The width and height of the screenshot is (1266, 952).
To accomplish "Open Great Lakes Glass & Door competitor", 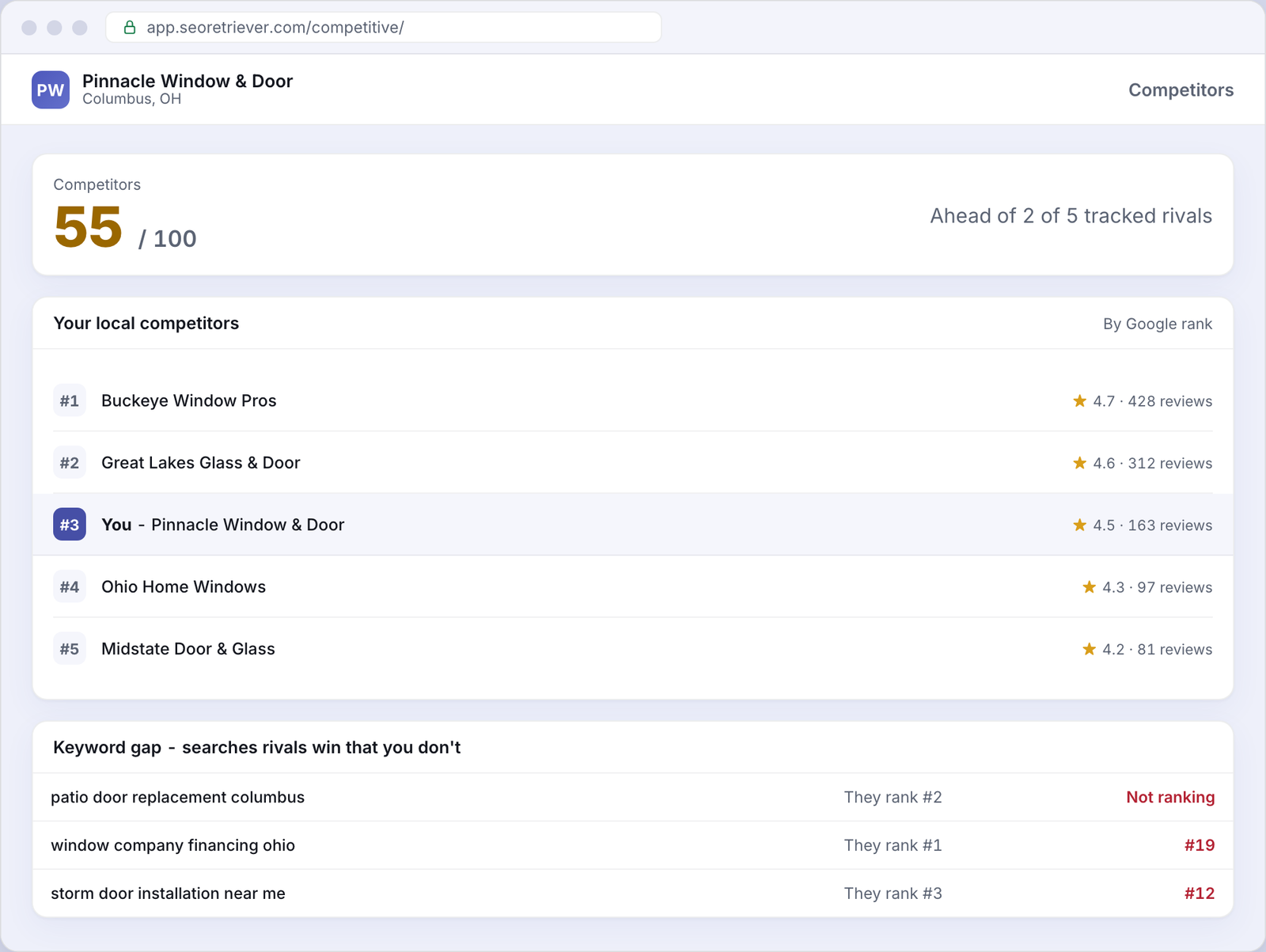I will tap(201, 463).
